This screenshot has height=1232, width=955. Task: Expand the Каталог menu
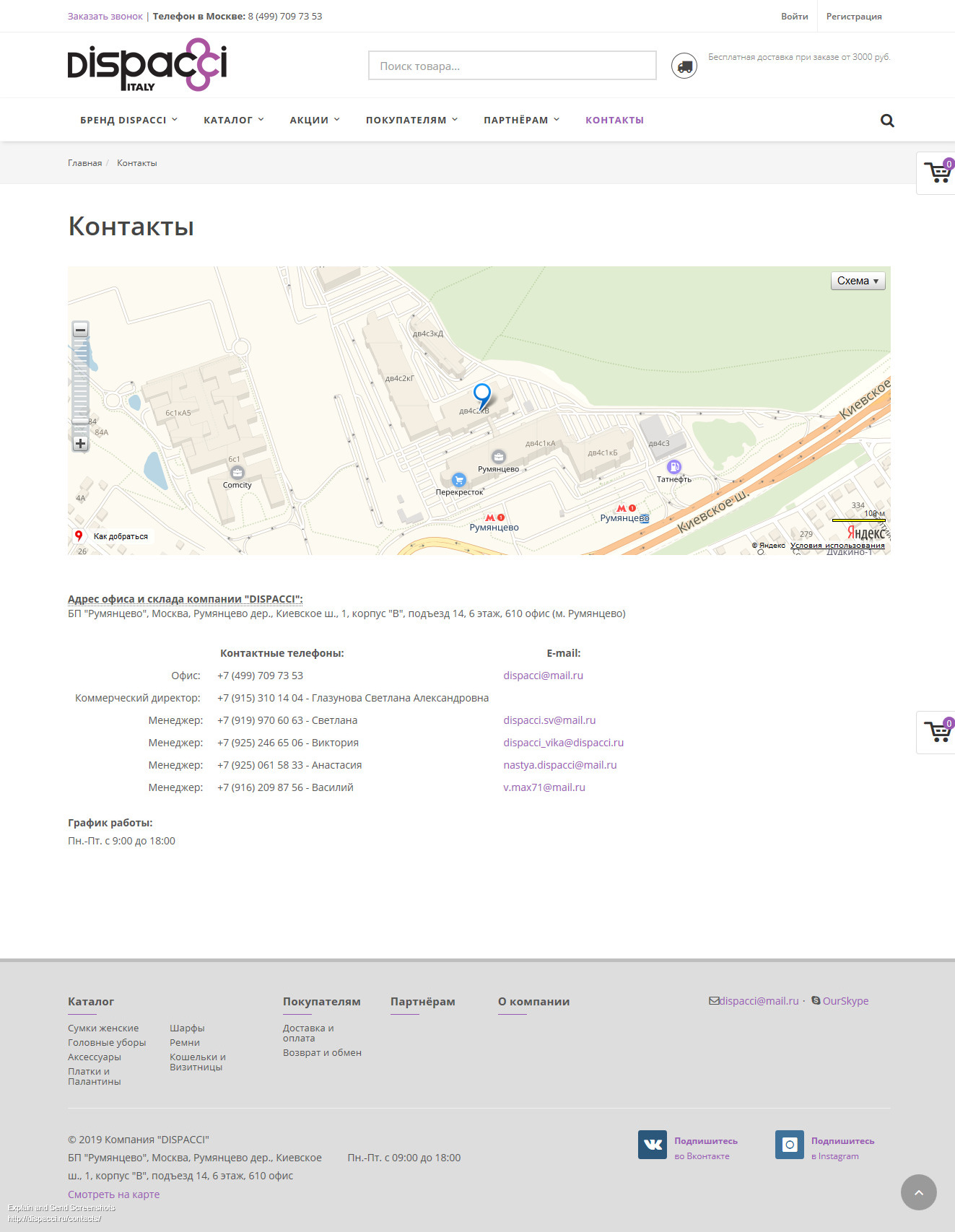(x=234, y=120)
